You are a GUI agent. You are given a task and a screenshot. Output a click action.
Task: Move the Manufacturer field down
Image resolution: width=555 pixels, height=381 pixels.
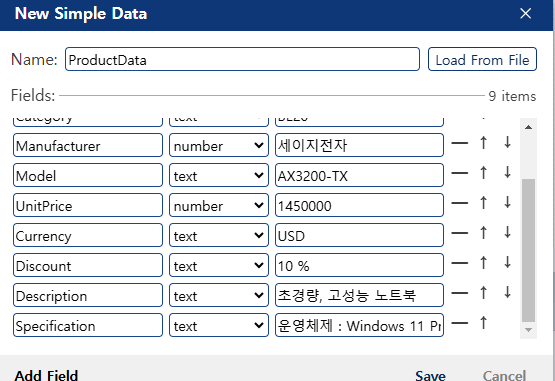pyautogui.click(x=508, y=143)
